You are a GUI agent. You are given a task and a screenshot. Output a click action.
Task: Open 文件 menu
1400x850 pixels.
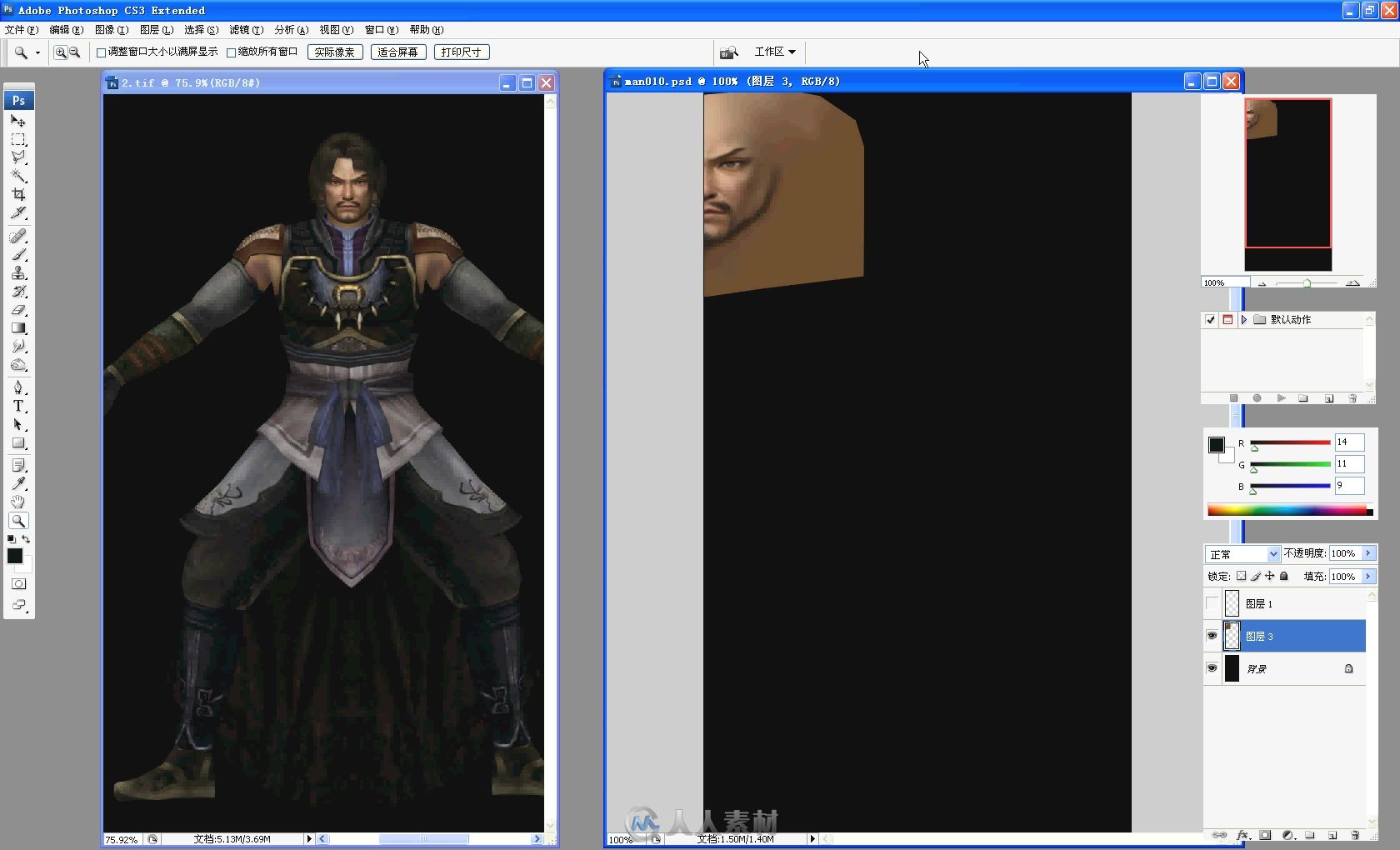click(x=22, y=30)
